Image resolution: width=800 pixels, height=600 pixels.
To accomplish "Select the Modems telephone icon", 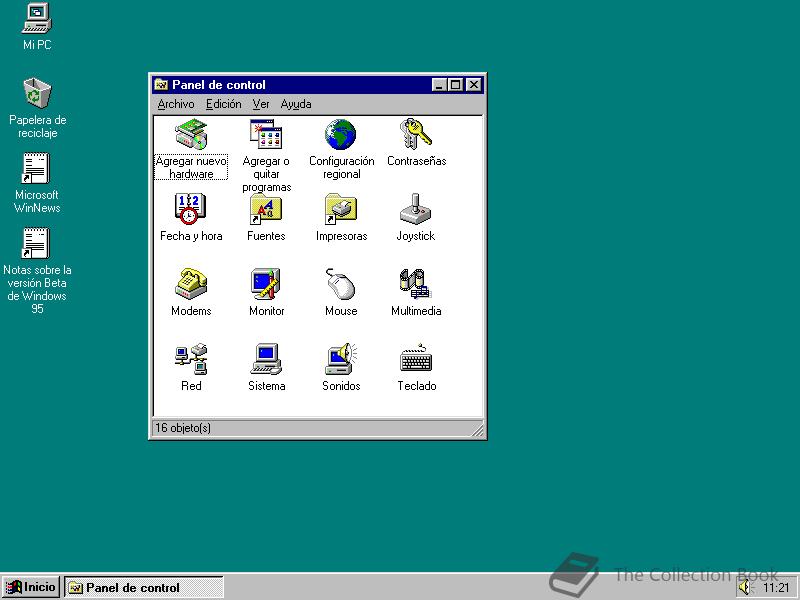I will tap(191, 284).
